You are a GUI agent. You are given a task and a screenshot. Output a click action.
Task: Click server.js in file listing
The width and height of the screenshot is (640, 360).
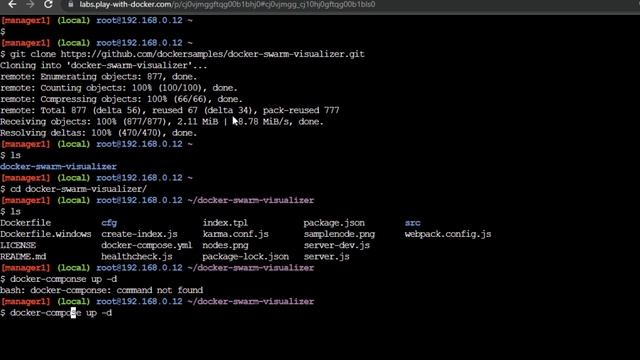point(327,257)
